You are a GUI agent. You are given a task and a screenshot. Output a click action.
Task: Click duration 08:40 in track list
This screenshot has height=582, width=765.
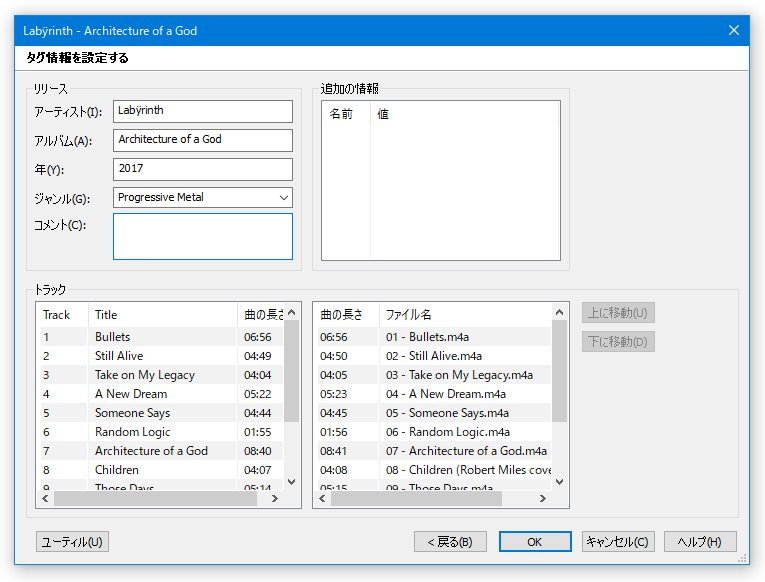[258, 451]
